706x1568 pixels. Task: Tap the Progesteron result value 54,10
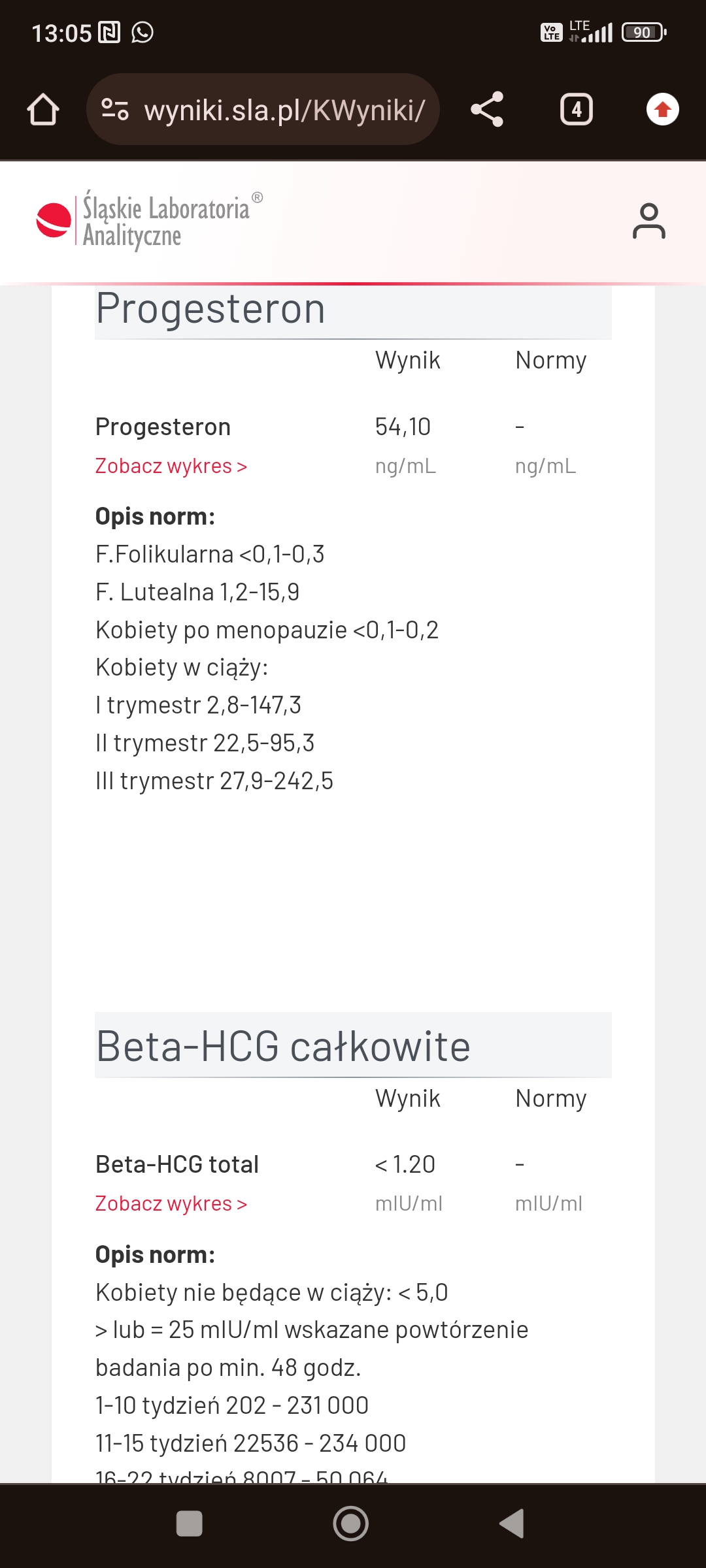point(403,427)
